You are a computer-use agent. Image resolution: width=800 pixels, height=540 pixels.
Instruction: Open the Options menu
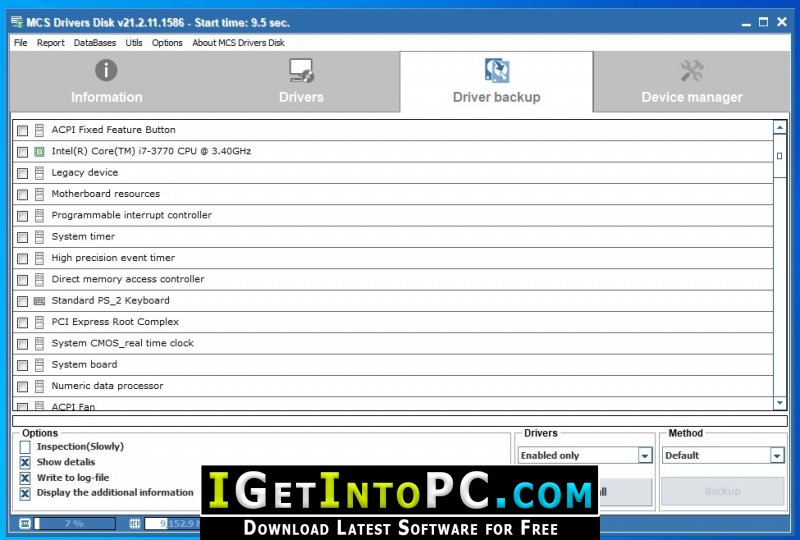(167, 43)
